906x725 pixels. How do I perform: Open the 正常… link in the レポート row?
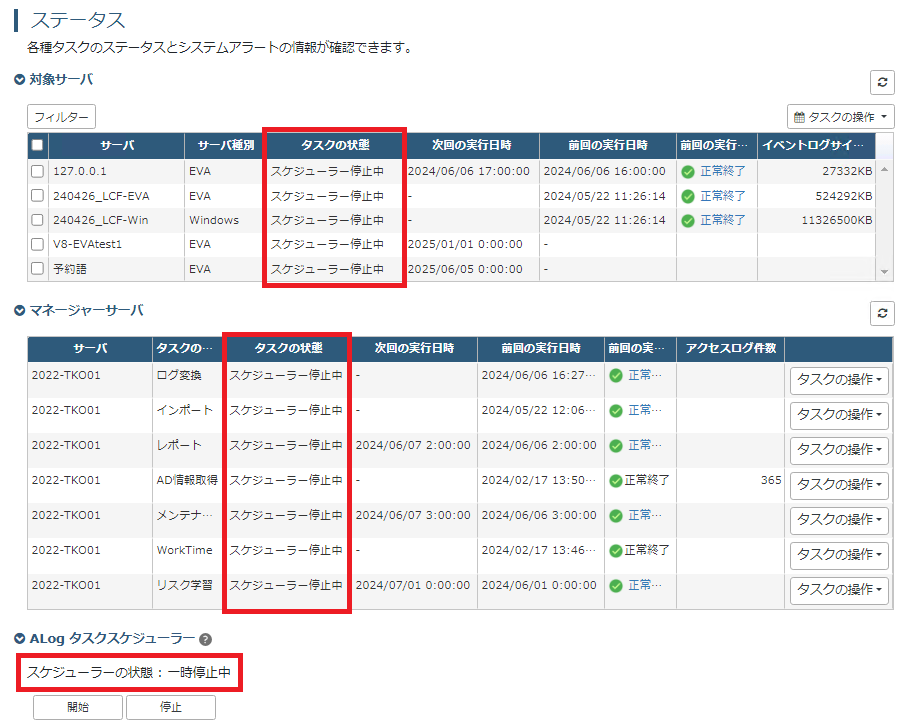click(644, 445)
